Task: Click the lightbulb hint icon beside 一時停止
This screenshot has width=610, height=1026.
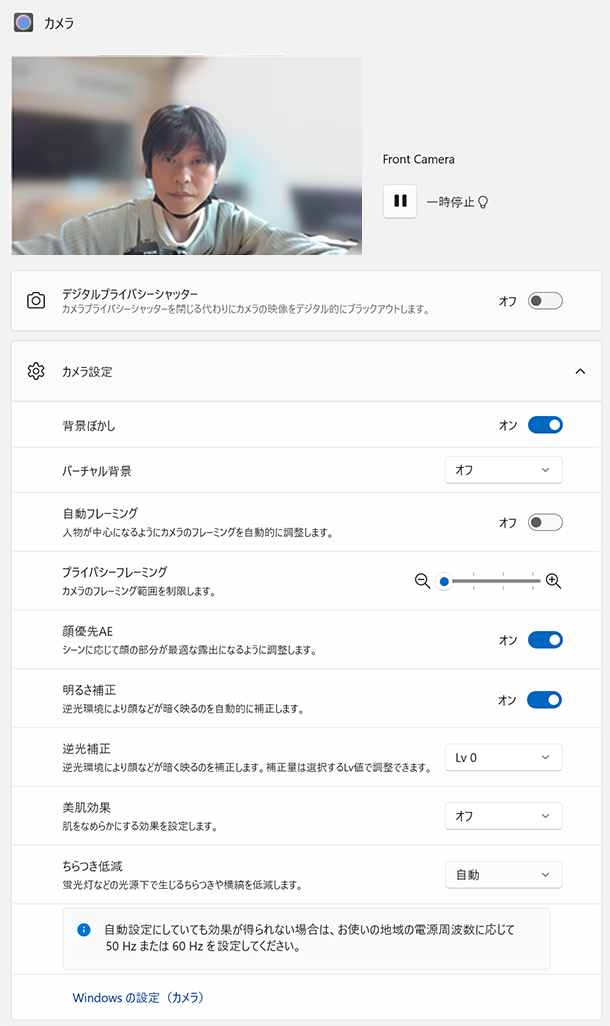Action: [x=483, y=202]
